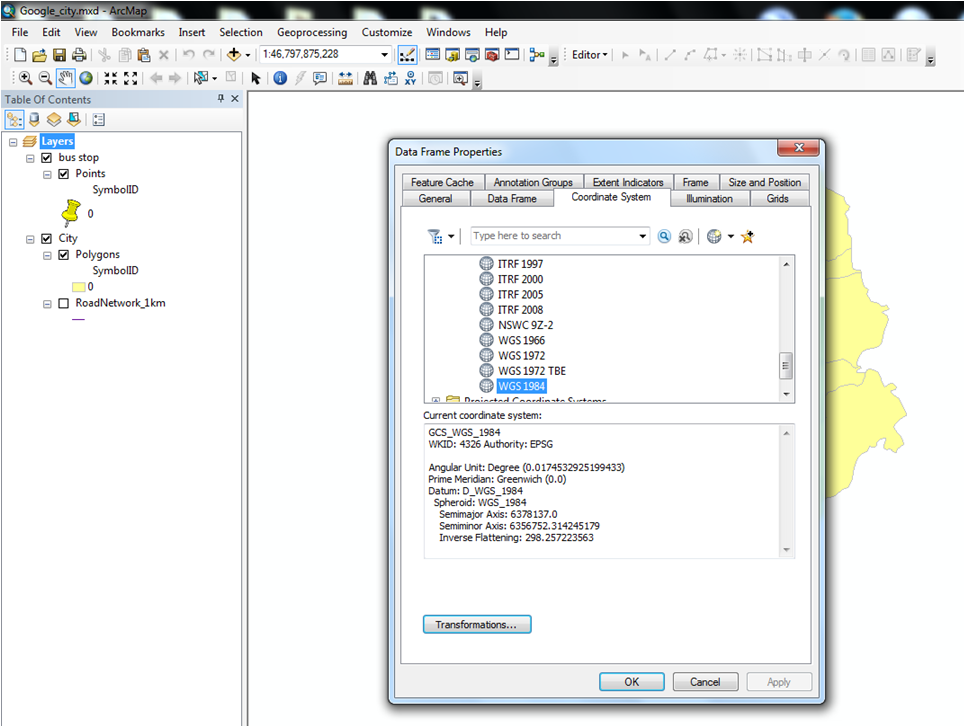Switch TOC to List By Source
The height and width of the screenshot is (727, 965).
(34, 119)
